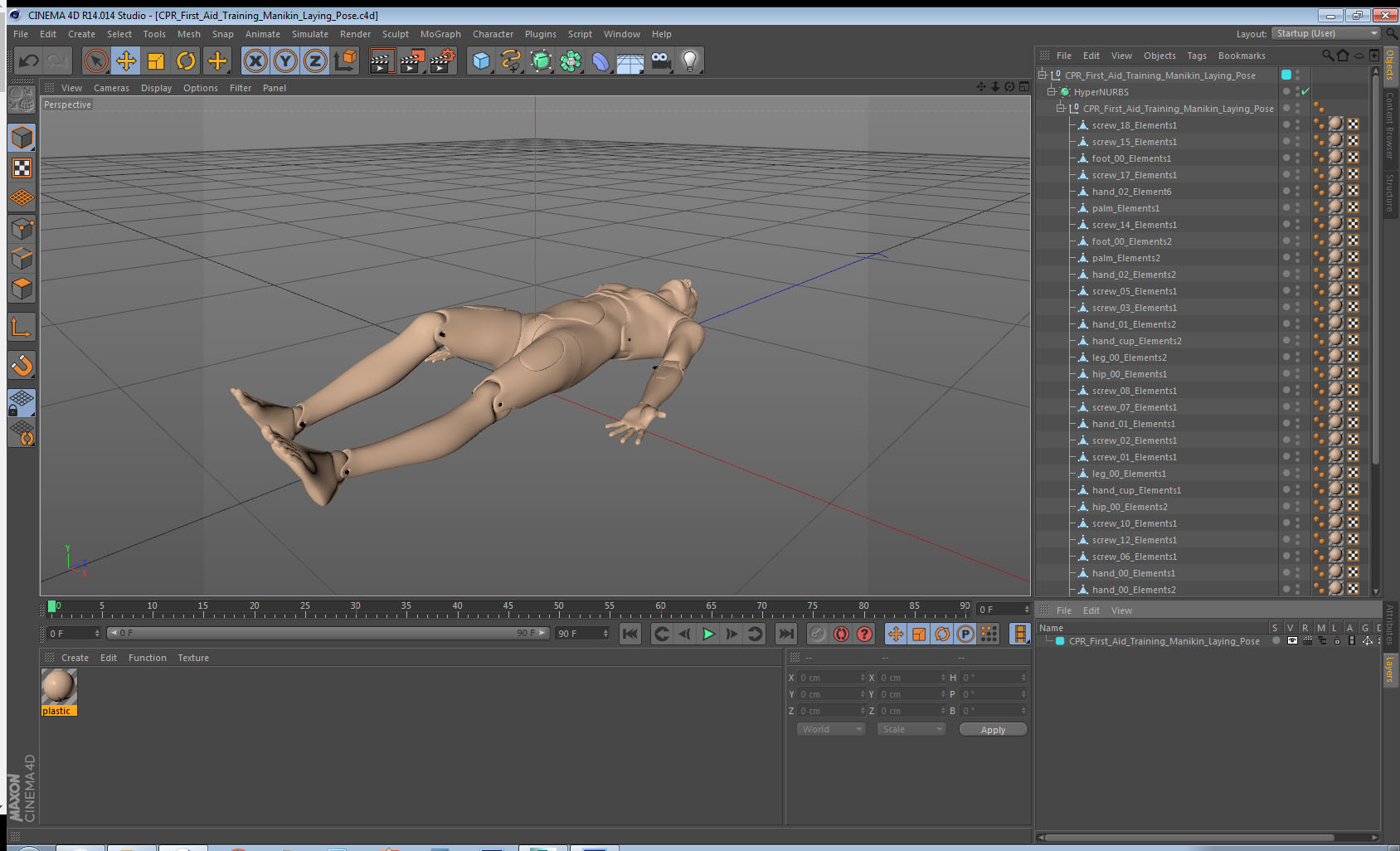The height and width of the screenshot is (851, 1400).
Task: Toggle snapping magnet icon
Action: tap(22, 365)
